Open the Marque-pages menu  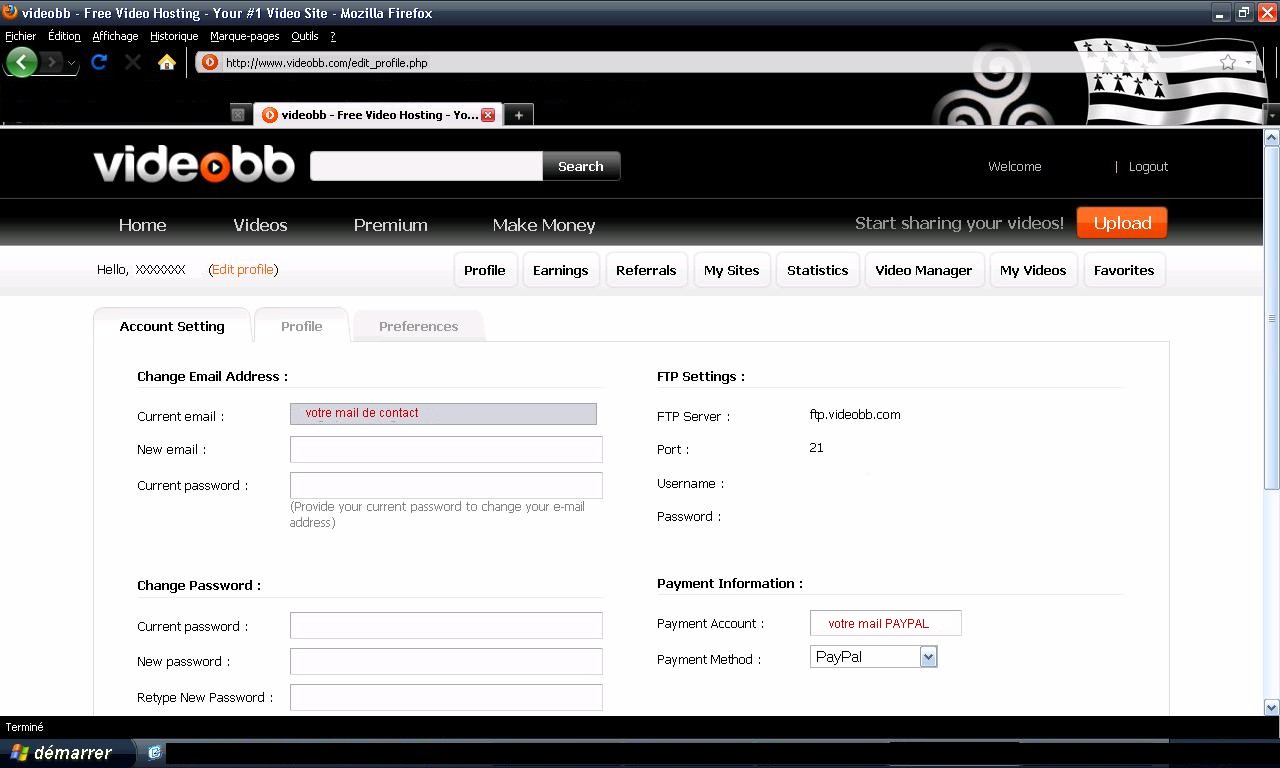tap(244, 36)
